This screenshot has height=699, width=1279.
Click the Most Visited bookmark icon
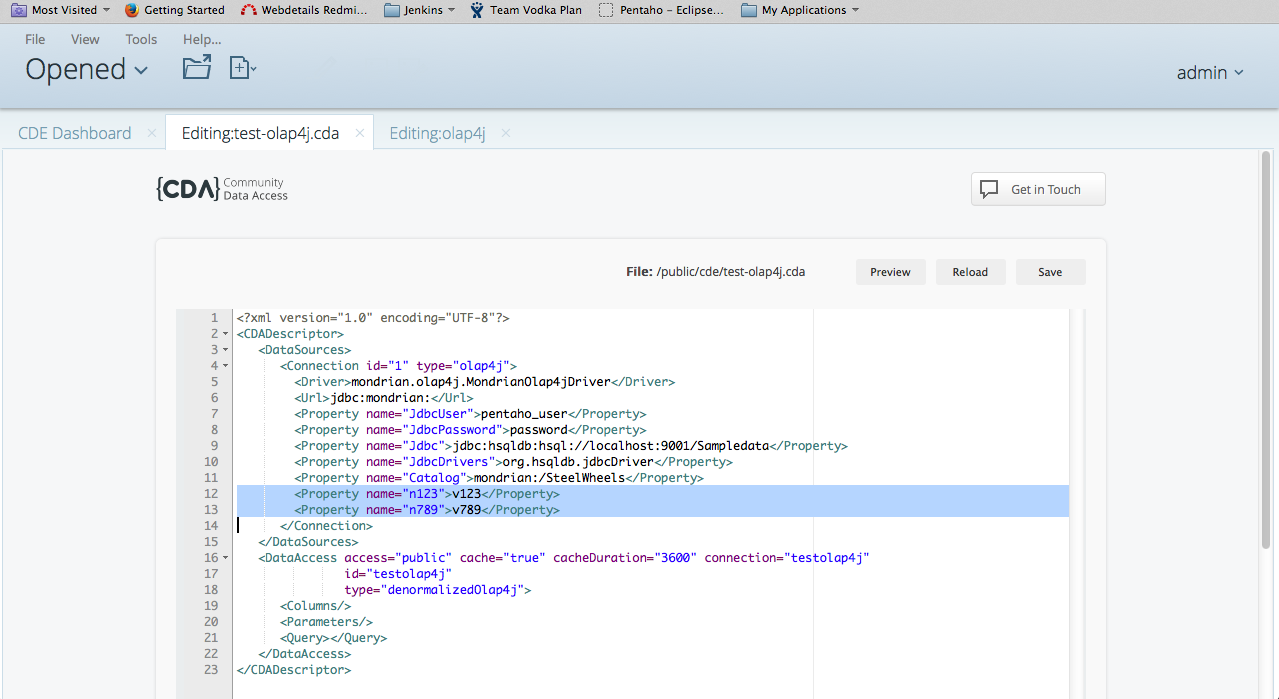point(19,10)
